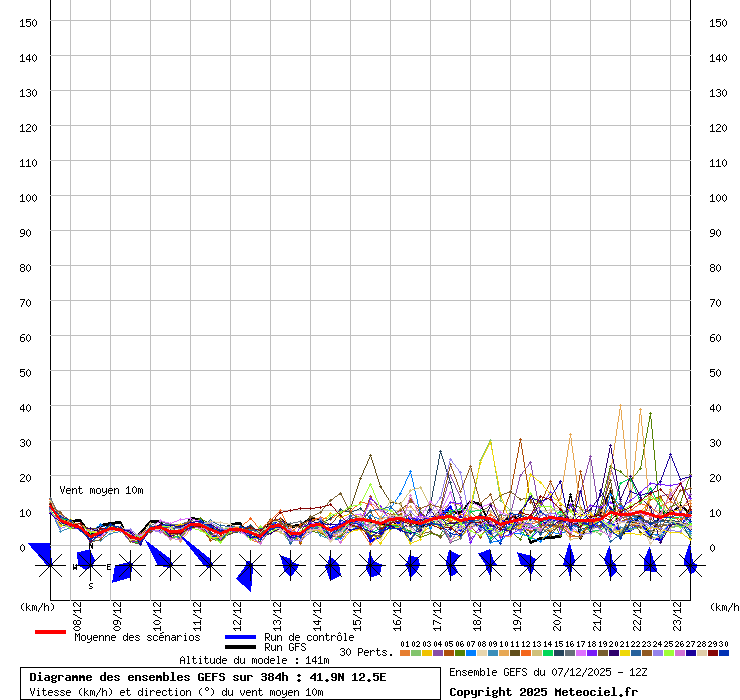Click the wind rose above the 20/12 label

pos(569,566)
